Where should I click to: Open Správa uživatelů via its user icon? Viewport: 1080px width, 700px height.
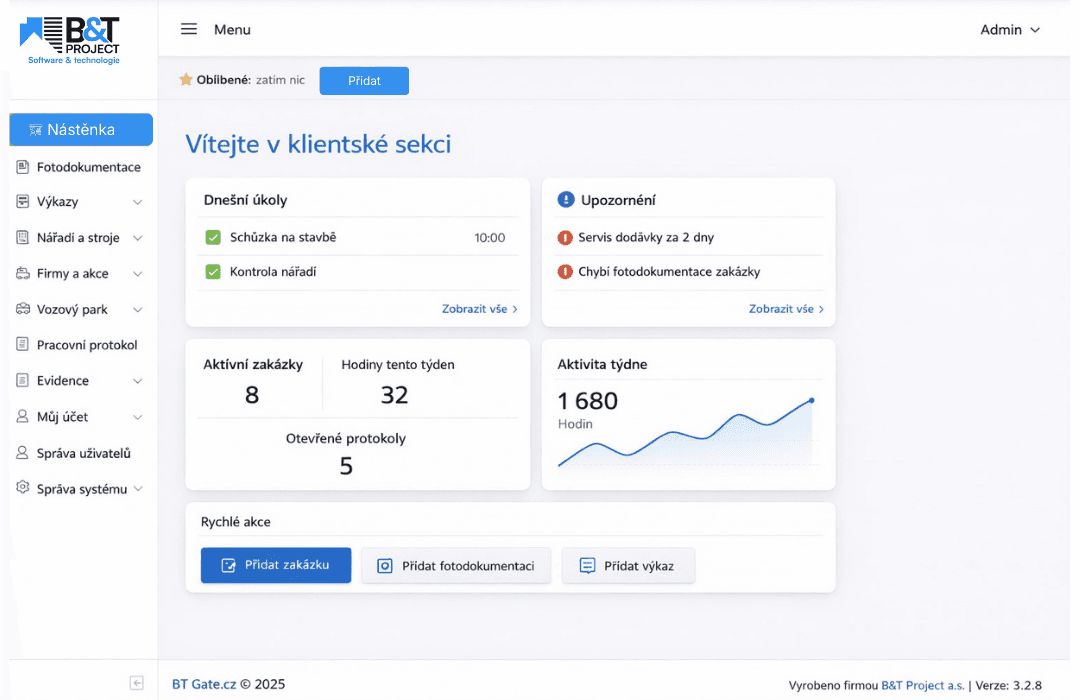[x=22, y=452]
